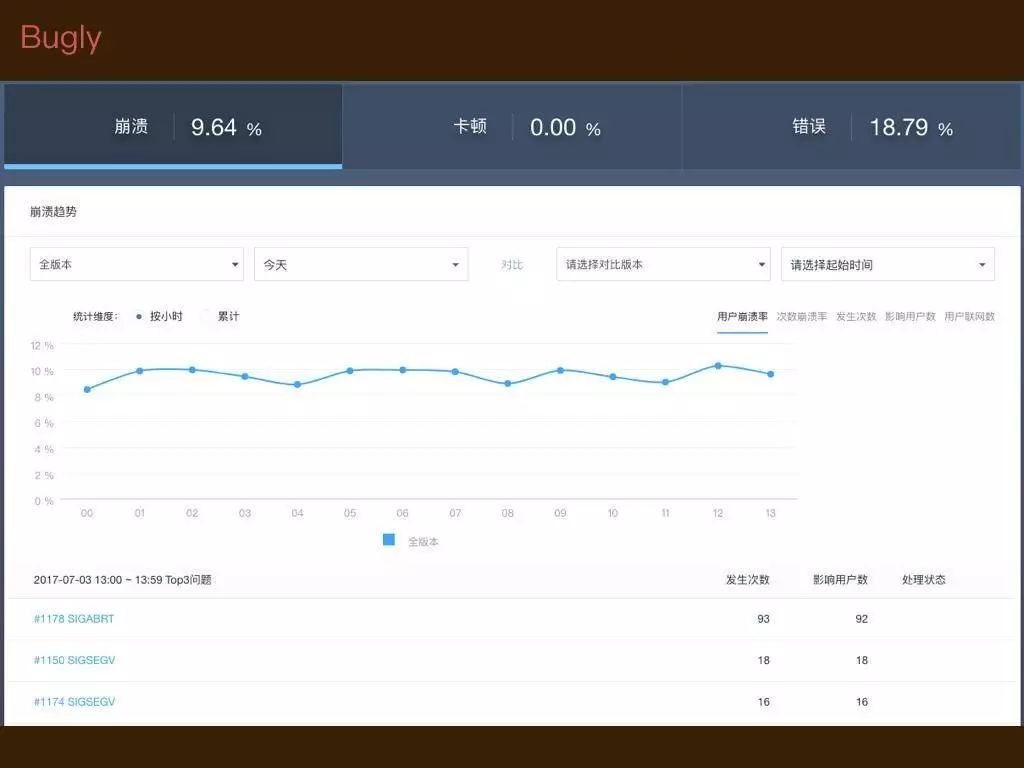Screen dimensions: 1024x768
Task: Show the 次数崩溃率 metric tab
Action: point(802,317)
